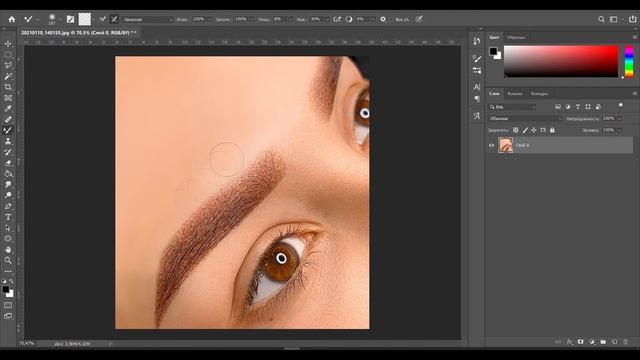640x360 pixels.
Task: Open the layer opacity slider arrow
Action: [x=620, y=118]
